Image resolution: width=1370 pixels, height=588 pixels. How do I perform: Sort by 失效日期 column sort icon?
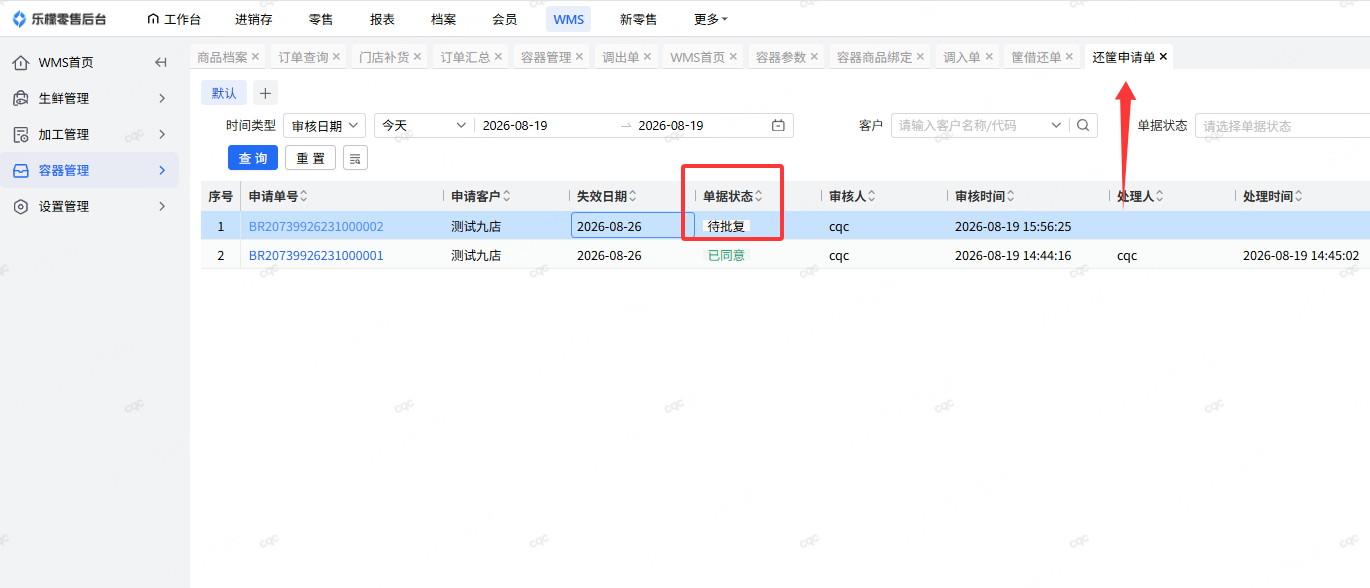coord(632,196)
